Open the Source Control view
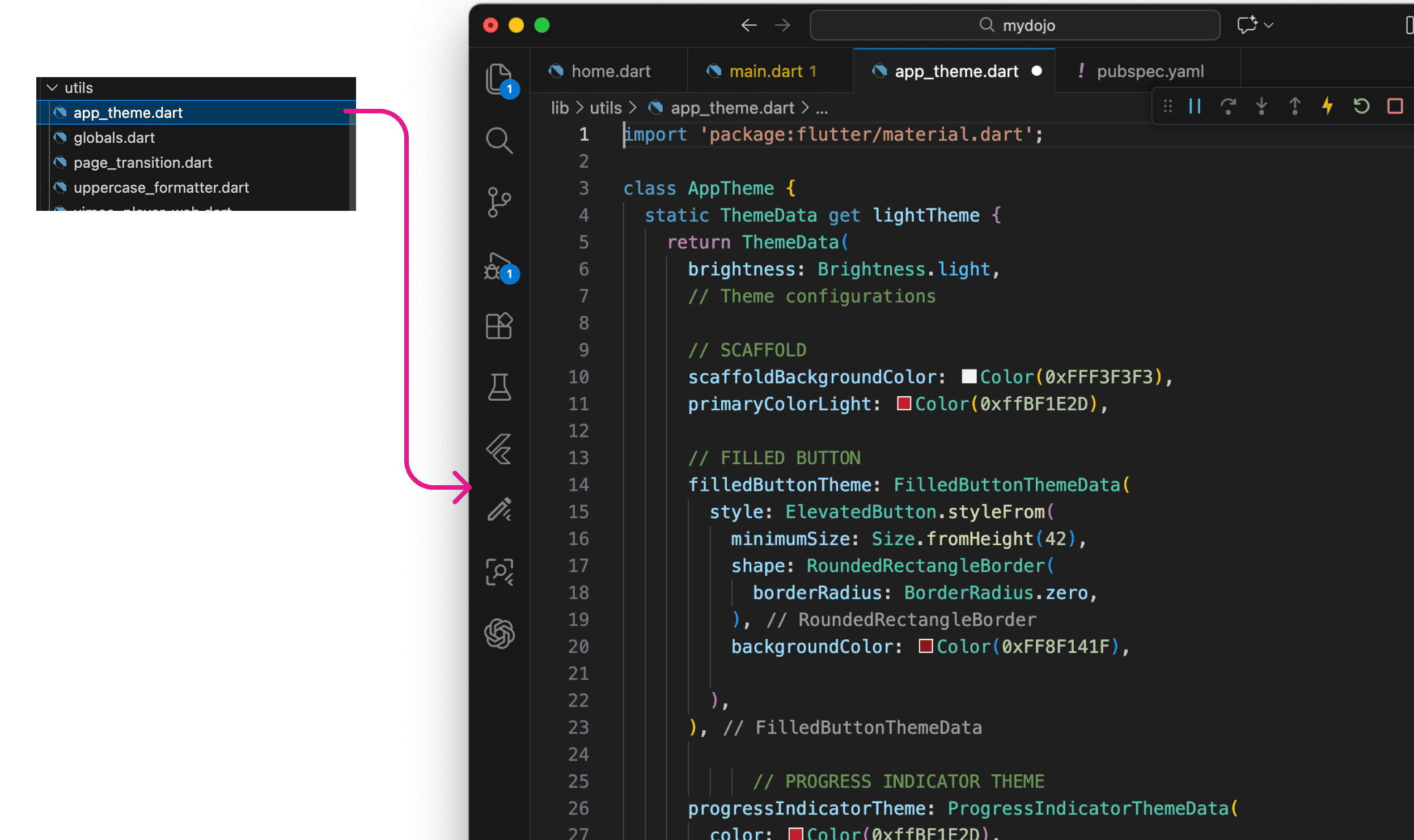This screenshot has width=1414, height=840. 499,202
